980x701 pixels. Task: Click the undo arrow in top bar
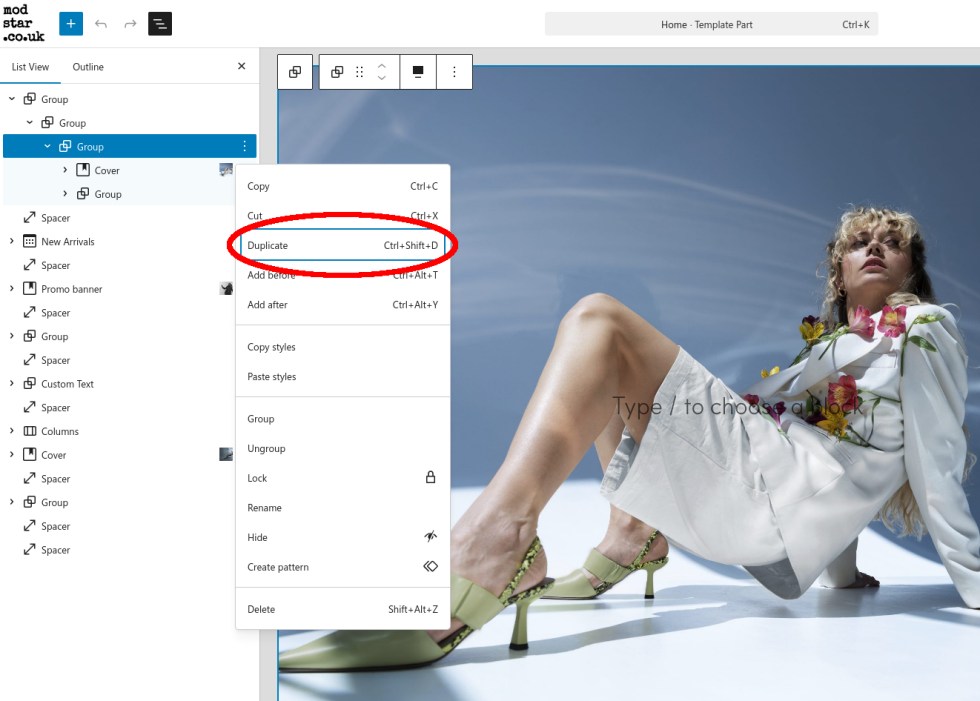tap(101, 24)
